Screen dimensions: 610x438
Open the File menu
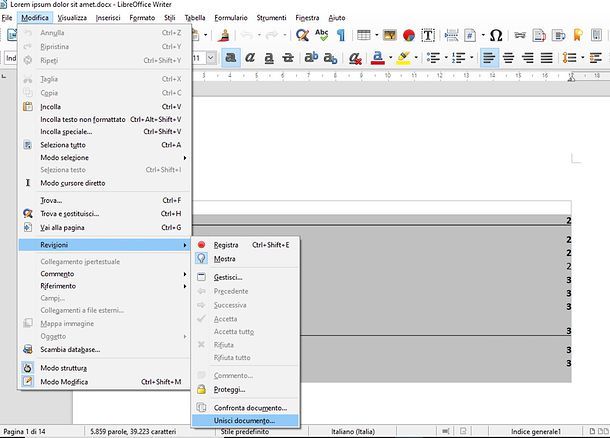point(7,18)
